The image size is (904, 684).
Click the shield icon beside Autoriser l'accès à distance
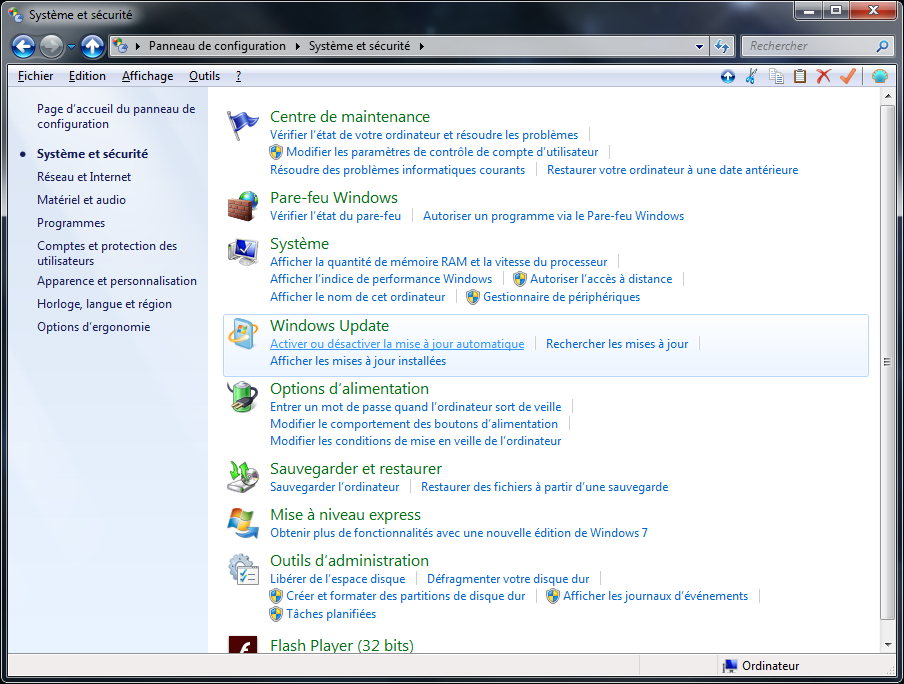coord(519,279)
